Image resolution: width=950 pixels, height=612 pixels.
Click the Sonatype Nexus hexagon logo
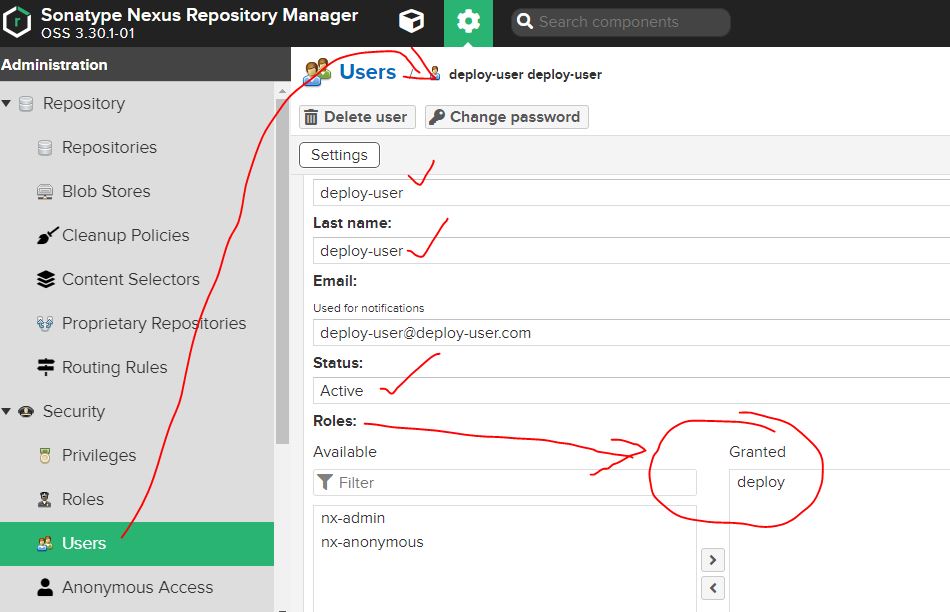16,22
